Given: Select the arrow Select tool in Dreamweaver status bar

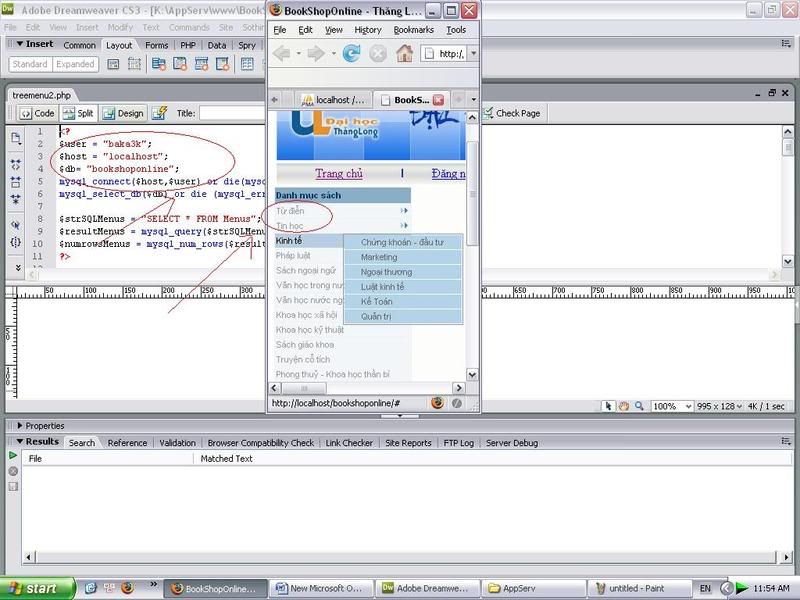Looking at the screenshot, I should point(608,406).
